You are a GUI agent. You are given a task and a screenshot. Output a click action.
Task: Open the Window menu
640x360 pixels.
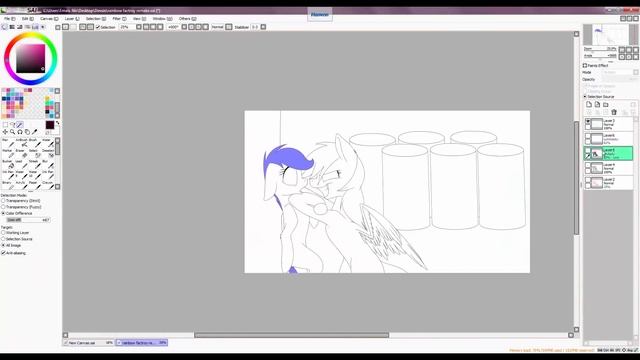(162, 19)
